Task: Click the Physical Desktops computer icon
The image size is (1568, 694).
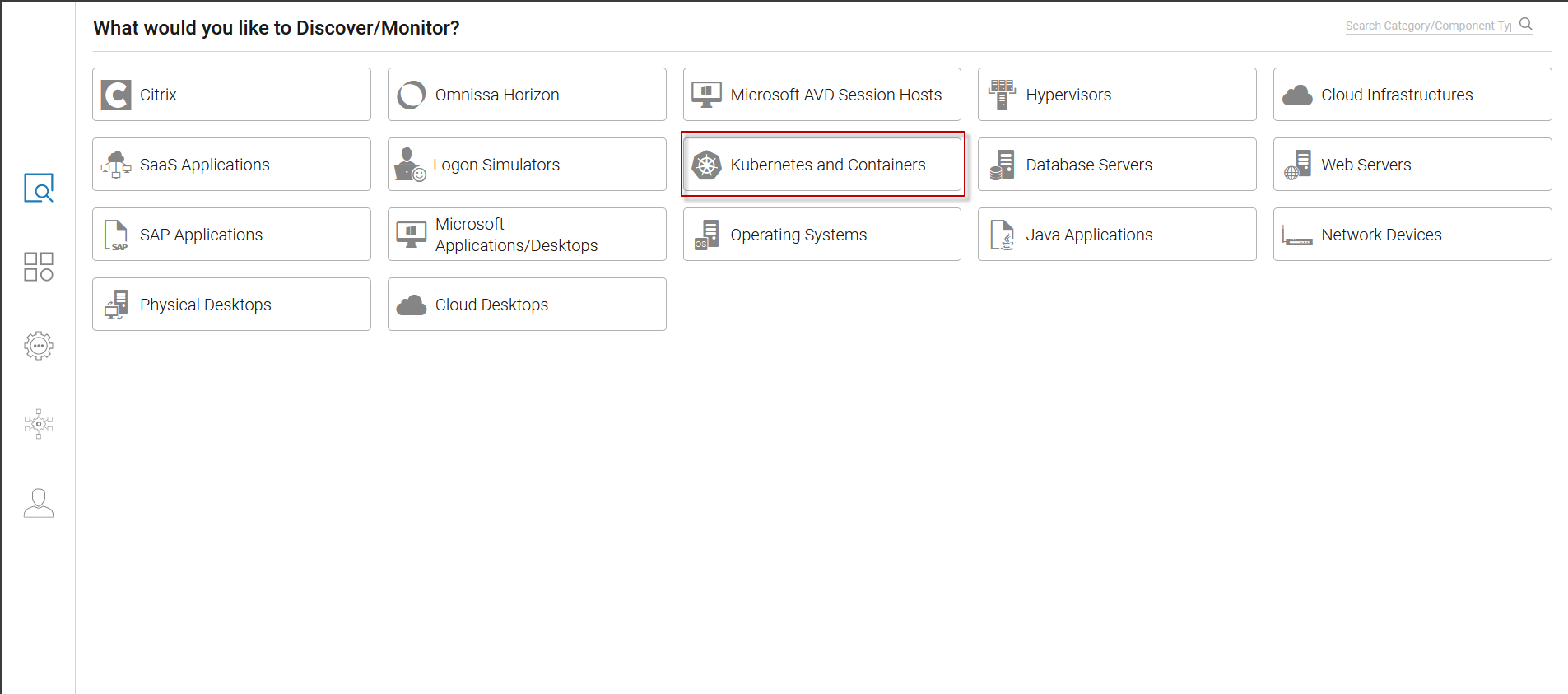Action: pyautogui.click(x=116, y=305)
